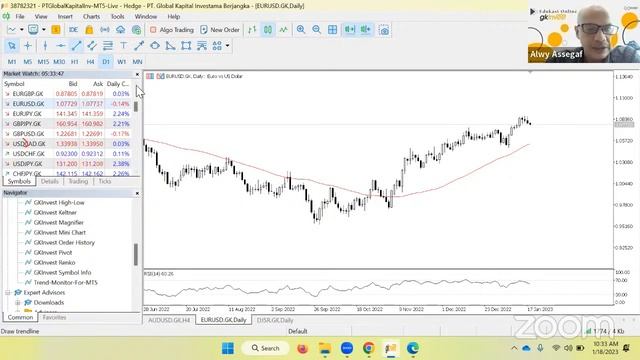Open the new chart dropdown arrow
The width and height of the screenshot is (640, 360).
pos(22,30)
